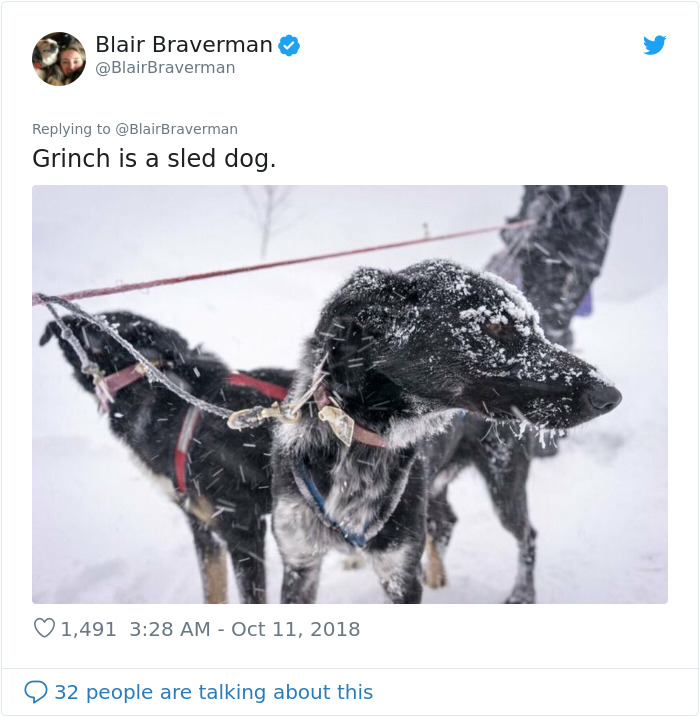700x717 pixels.
Task: Click the speech bubble reply icon
Action: pos(36,692)
